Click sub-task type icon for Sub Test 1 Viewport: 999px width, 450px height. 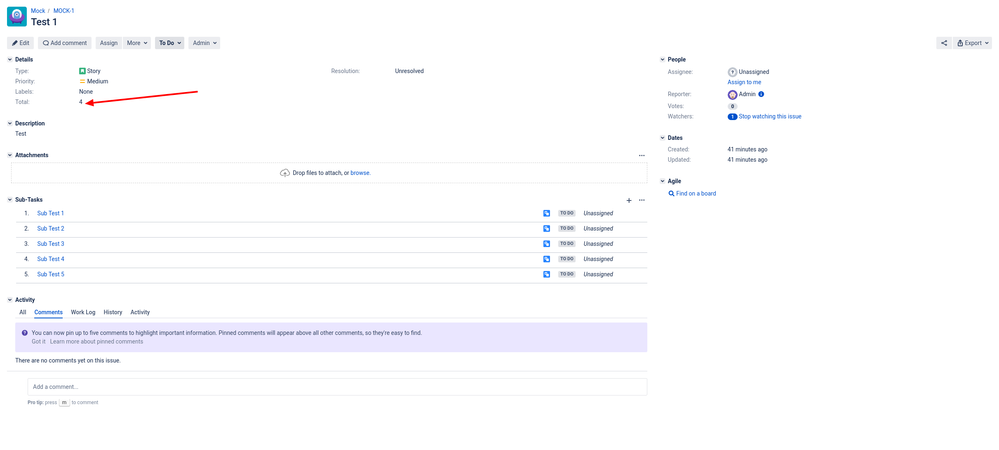pyautogui.click(x=547, y=214)
